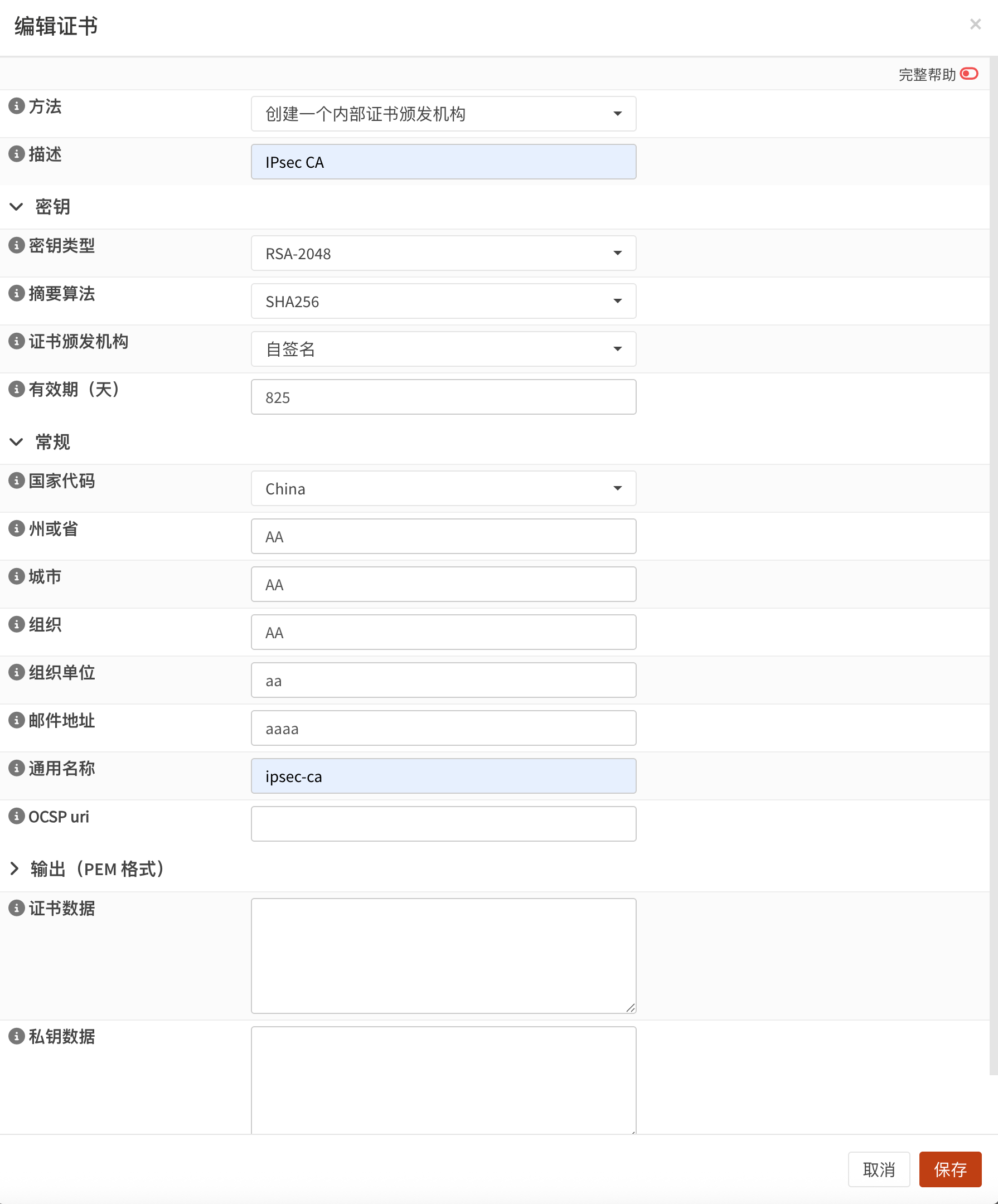
Task: Click the help icon for 摘要算法
Action: click(16, 294)
